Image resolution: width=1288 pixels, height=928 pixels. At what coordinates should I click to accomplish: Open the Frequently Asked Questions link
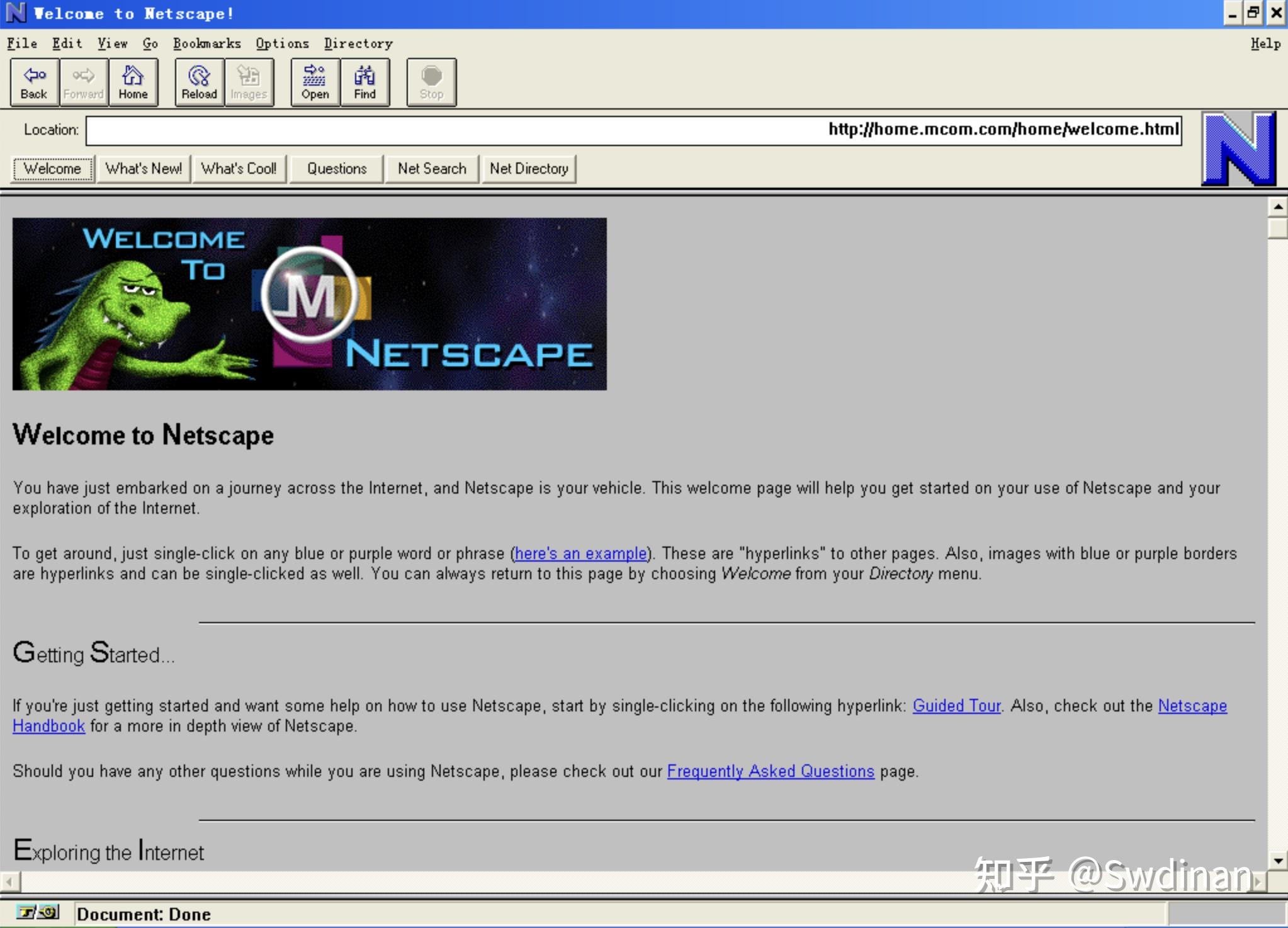point(771,771)
